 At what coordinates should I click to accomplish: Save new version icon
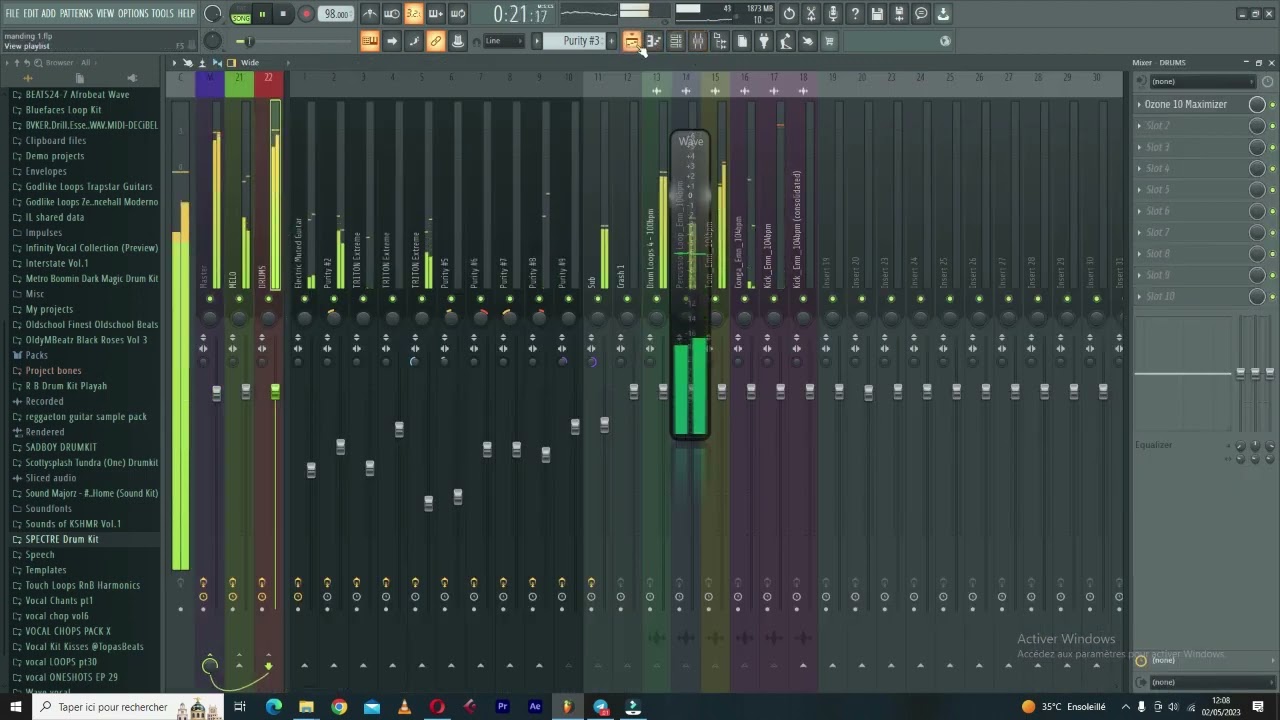coord(899,14)
